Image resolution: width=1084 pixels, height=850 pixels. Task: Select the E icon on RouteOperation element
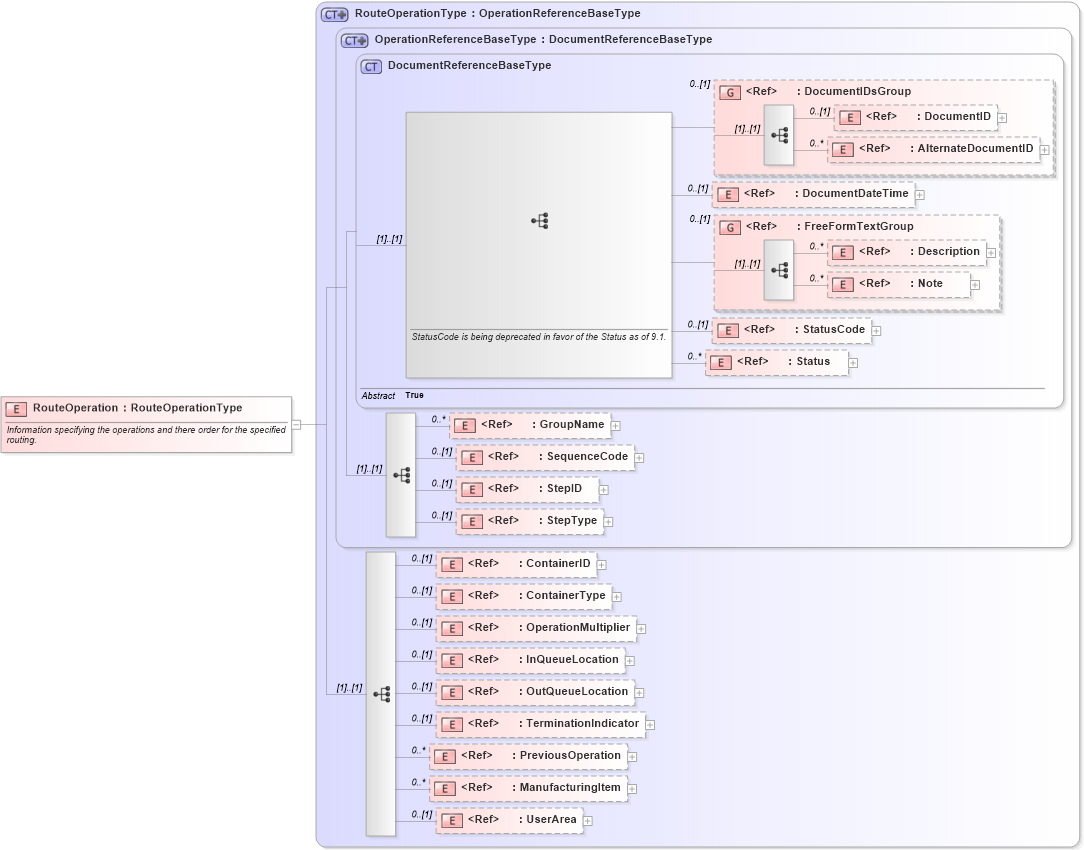(15, 408)
